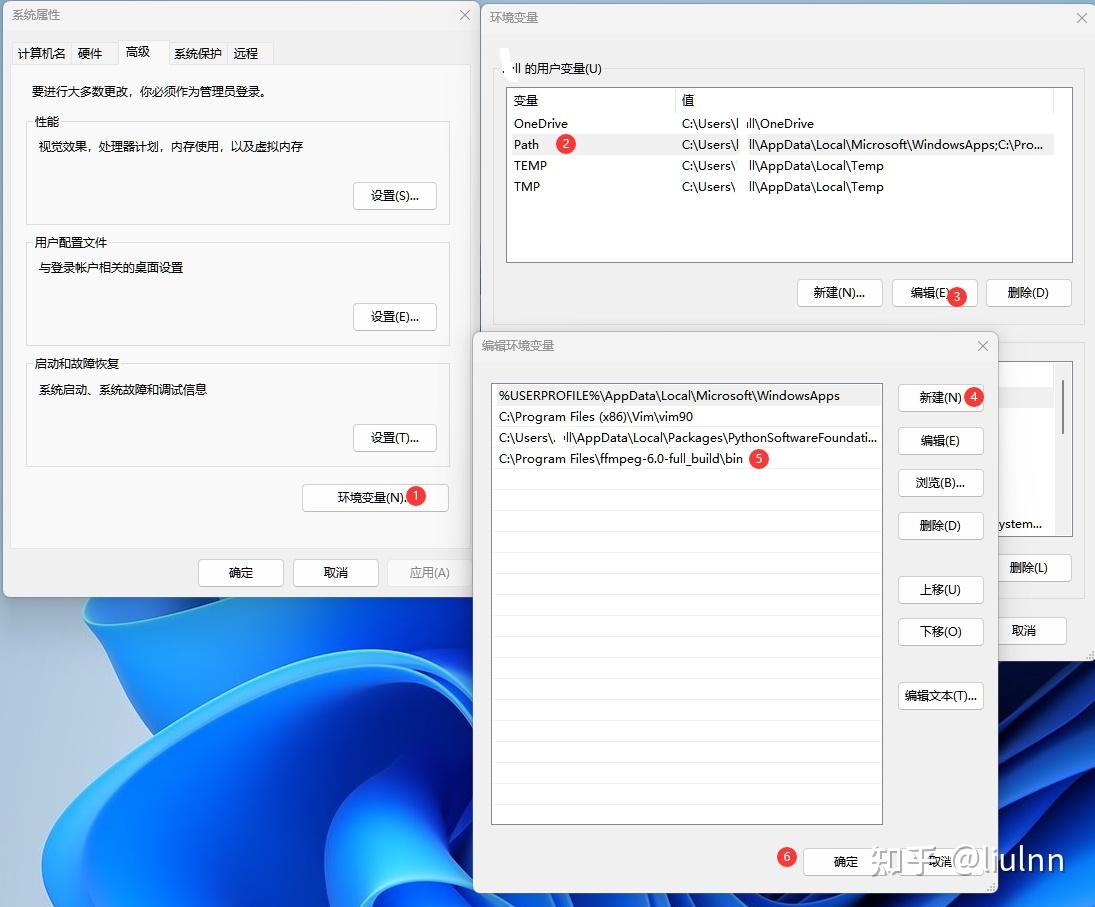Move selected path up with 上移(U)

940,590
